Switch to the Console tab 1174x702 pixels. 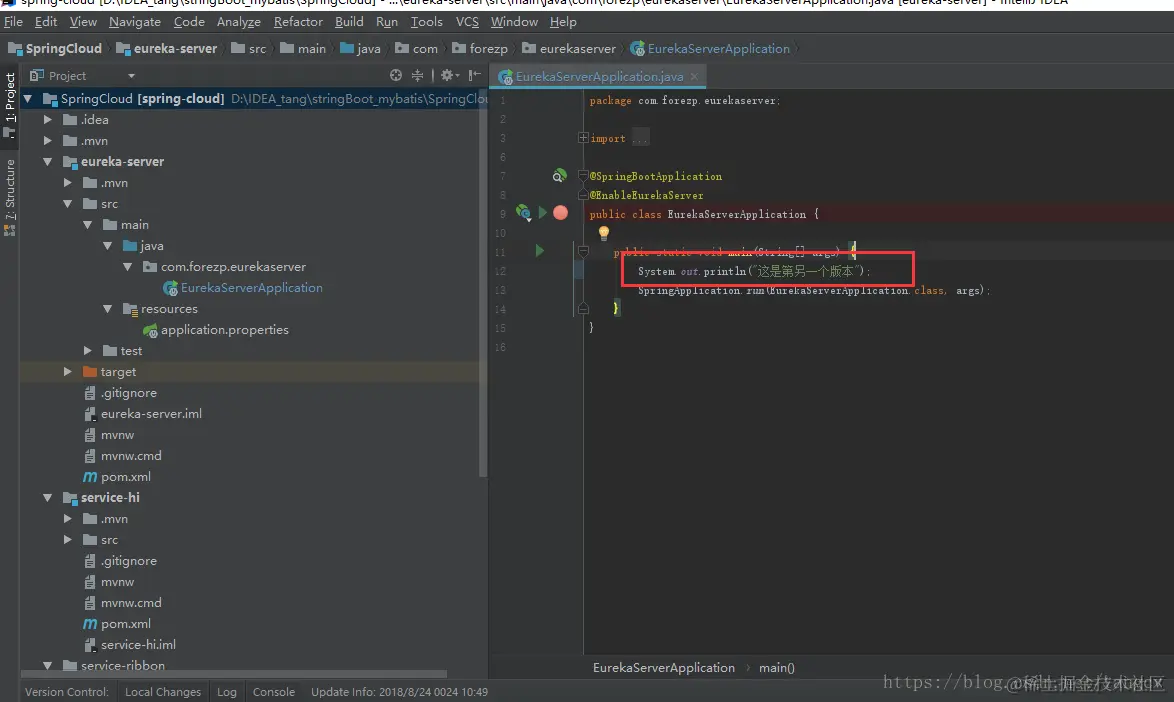click(273, 692)
